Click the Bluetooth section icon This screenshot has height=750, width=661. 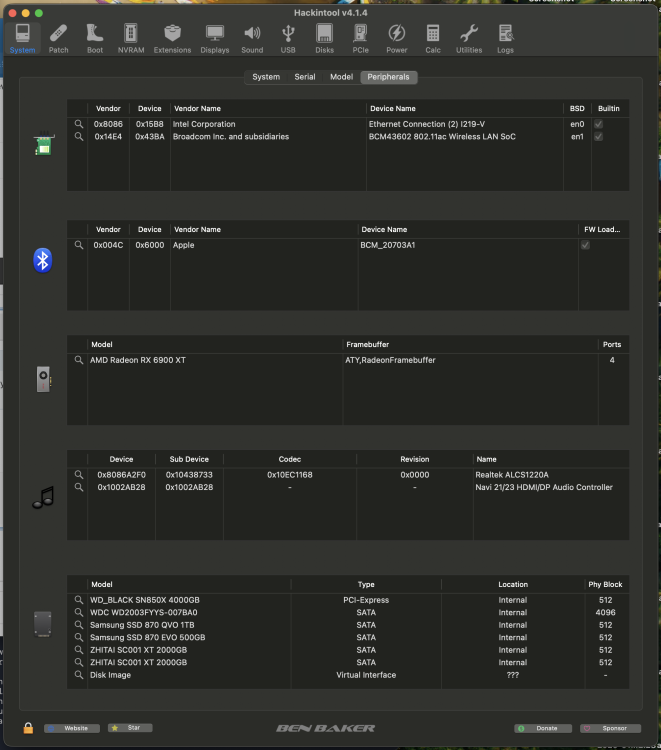[43, 260]
